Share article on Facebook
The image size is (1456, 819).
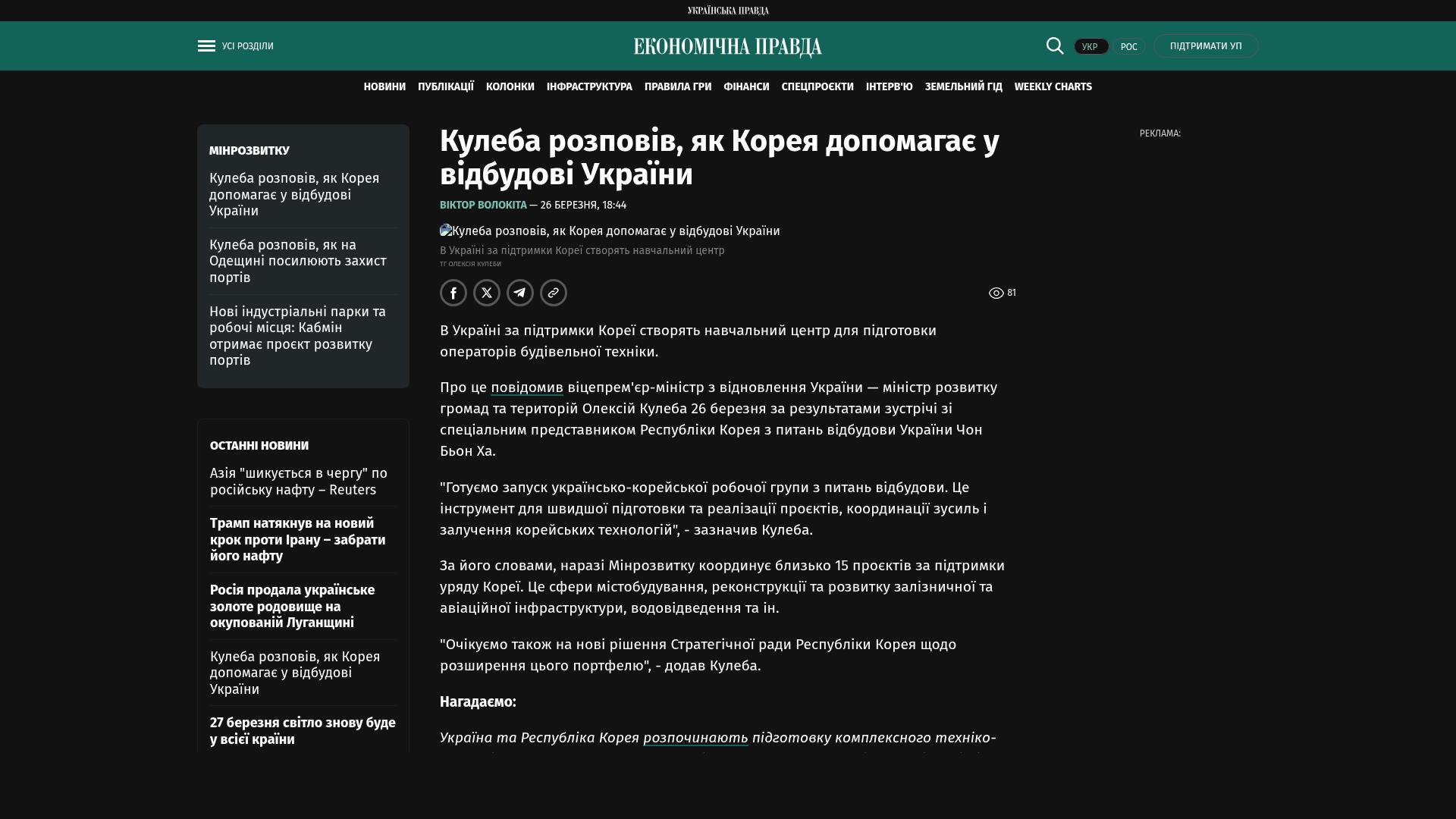[453, 293]
